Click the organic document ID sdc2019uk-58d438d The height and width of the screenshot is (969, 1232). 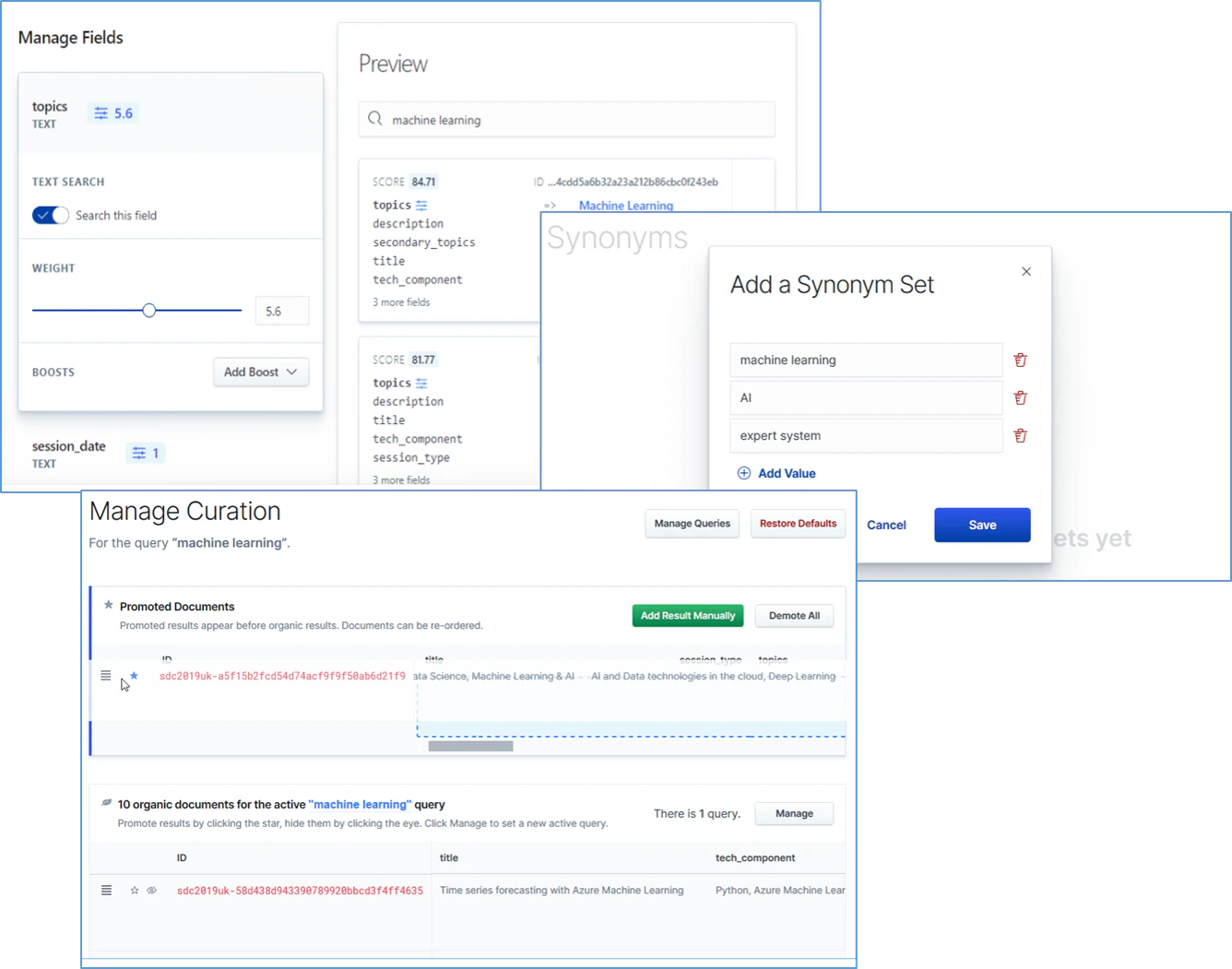tap(300, 891)
